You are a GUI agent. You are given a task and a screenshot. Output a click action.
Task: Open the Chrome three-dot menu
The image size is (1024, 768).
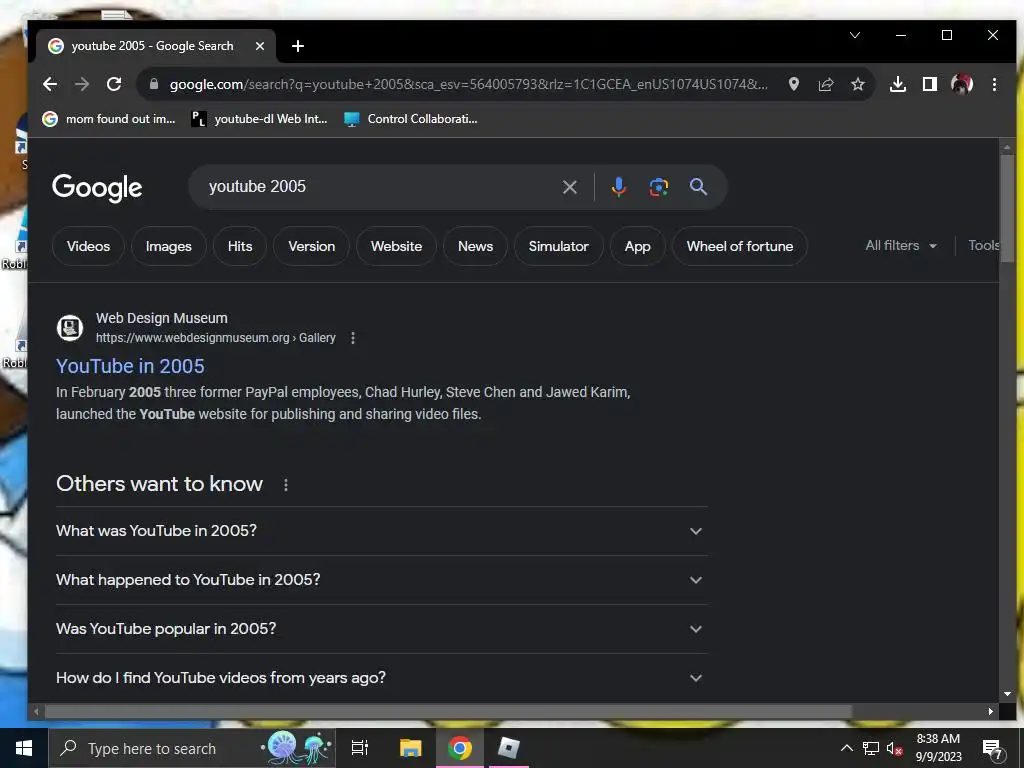coord(994,84)
